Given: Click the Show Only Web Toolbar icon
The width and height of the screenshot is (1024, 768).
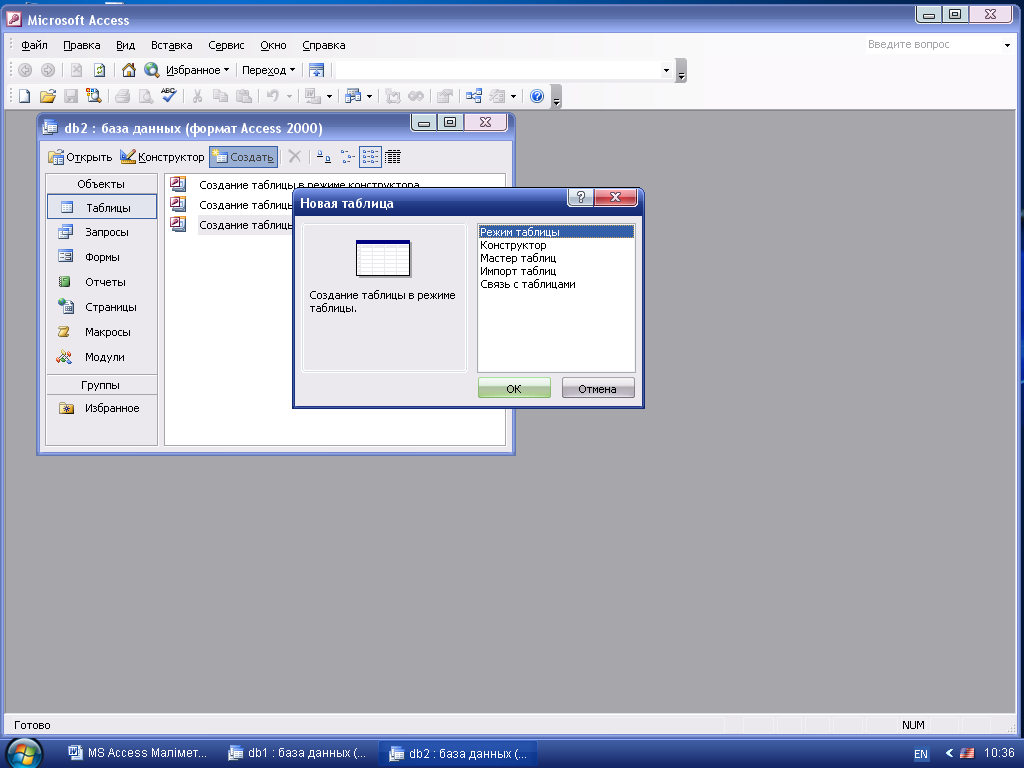Looking at the screenshot, I should click(x=317, y=70).
